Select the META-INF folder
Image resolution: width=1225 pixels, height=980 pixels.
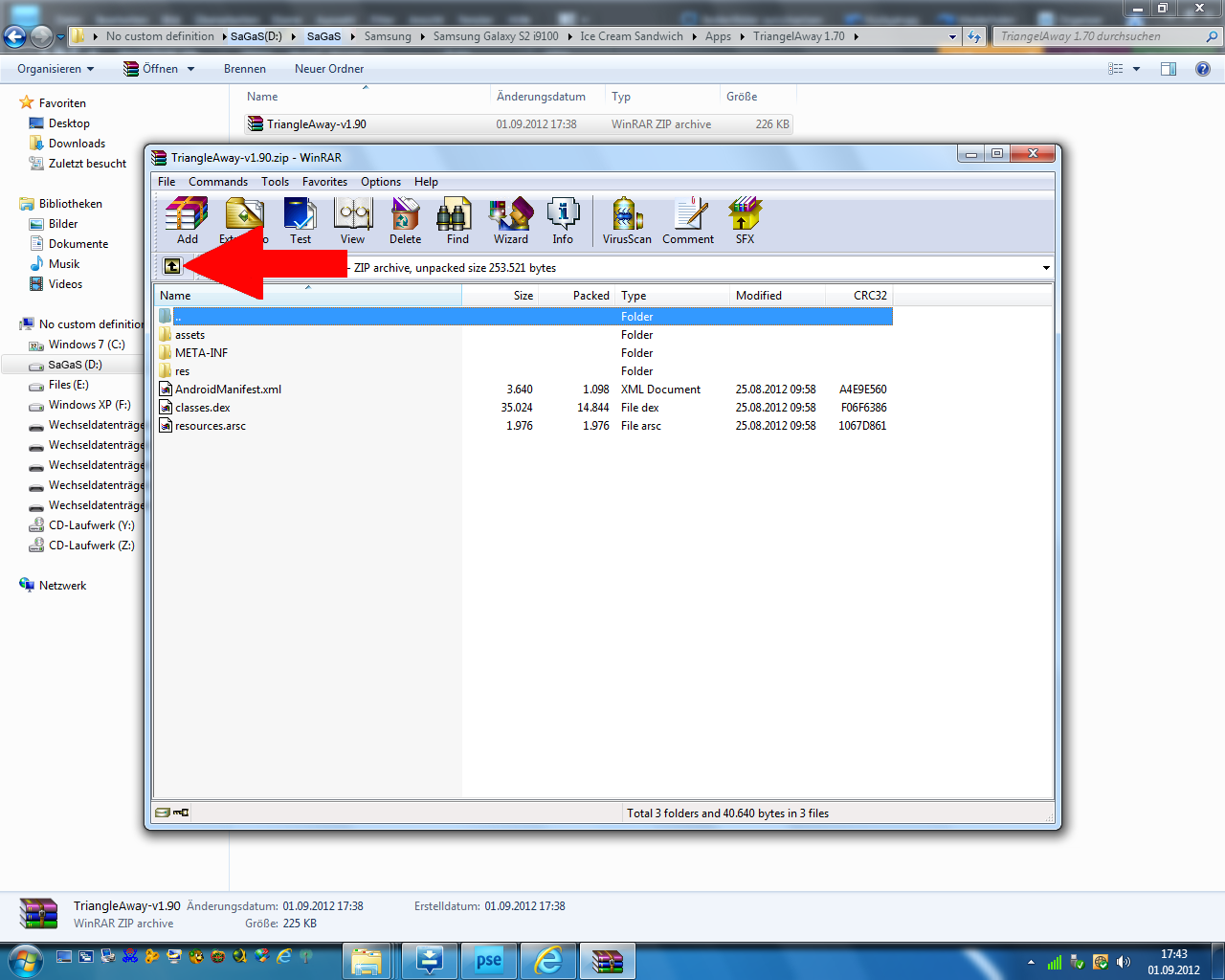[201, 353]
